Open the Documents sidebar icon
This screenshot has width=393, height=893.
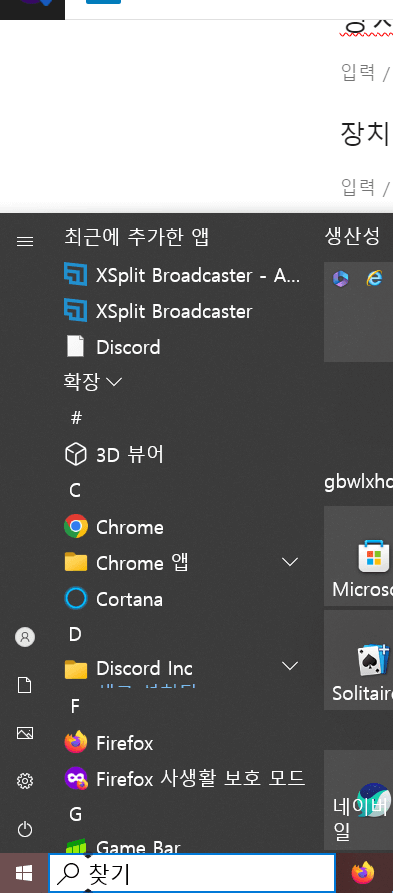click(x=24, y=685)
